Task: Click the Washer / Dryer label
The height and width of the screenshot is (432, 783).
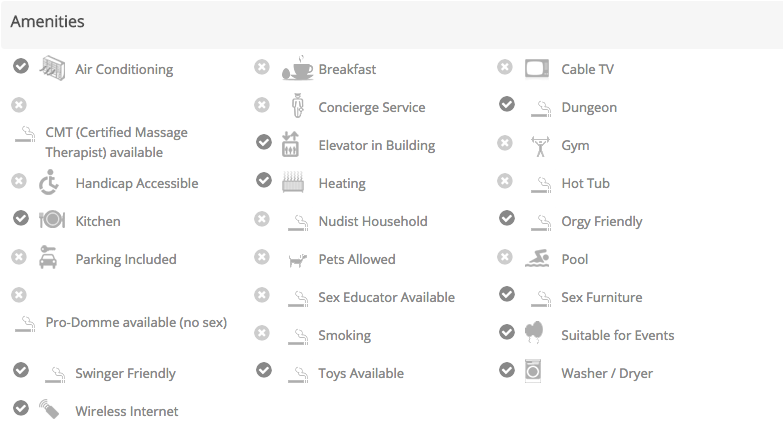Action: tap(606, 373)
